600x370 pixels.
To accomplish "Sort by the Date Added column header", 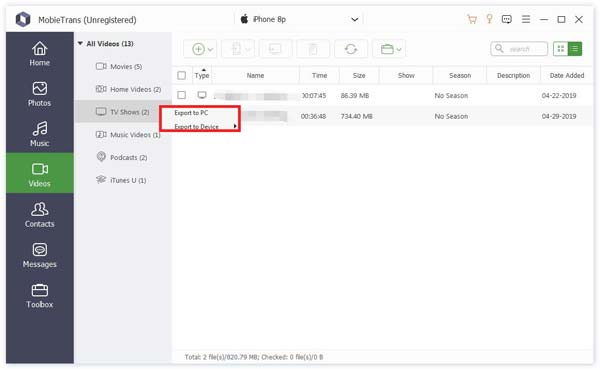I will coord(567,75).
